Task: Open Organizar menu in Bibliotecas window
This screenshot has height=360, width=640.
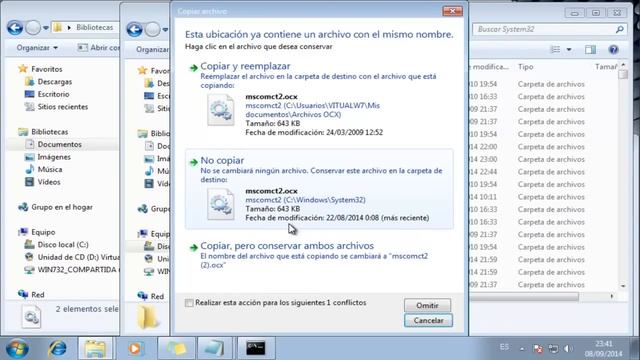Action: pyautogui.click(x=37, y=48)
